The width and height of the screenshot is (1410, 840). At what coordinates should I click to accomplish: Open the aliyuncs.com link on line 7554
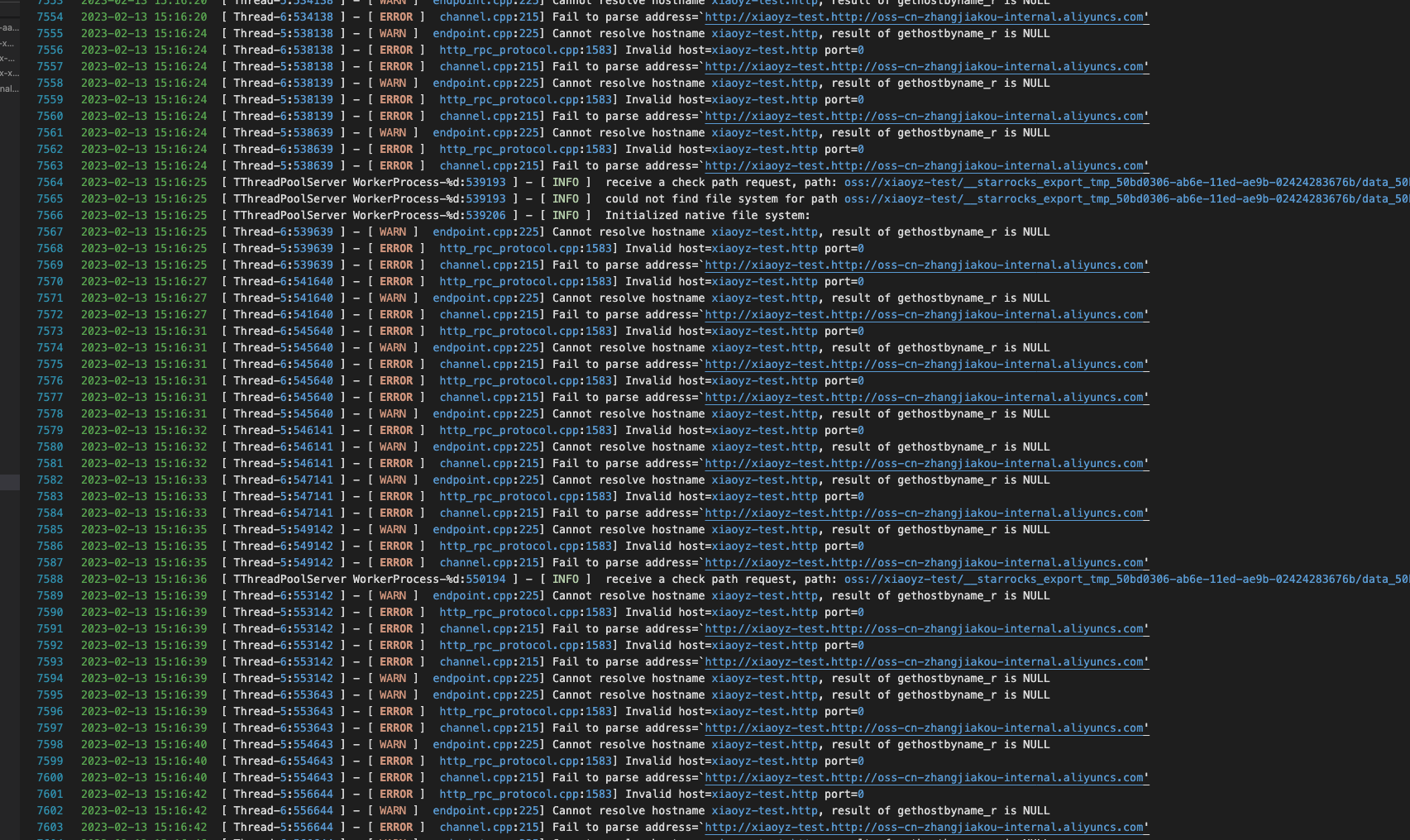click(926, 17)
